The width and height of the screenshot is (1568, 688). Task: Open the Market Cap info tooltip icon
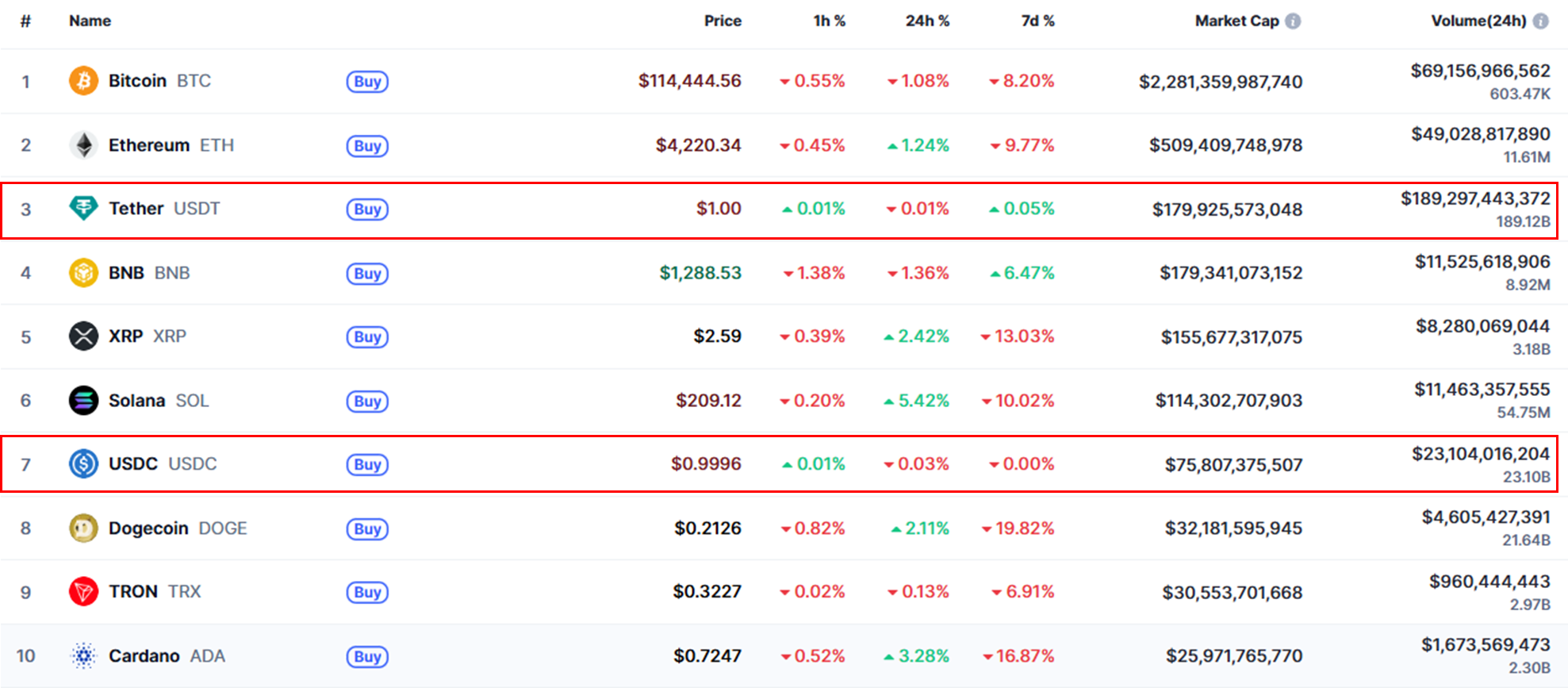(1293, 21)
